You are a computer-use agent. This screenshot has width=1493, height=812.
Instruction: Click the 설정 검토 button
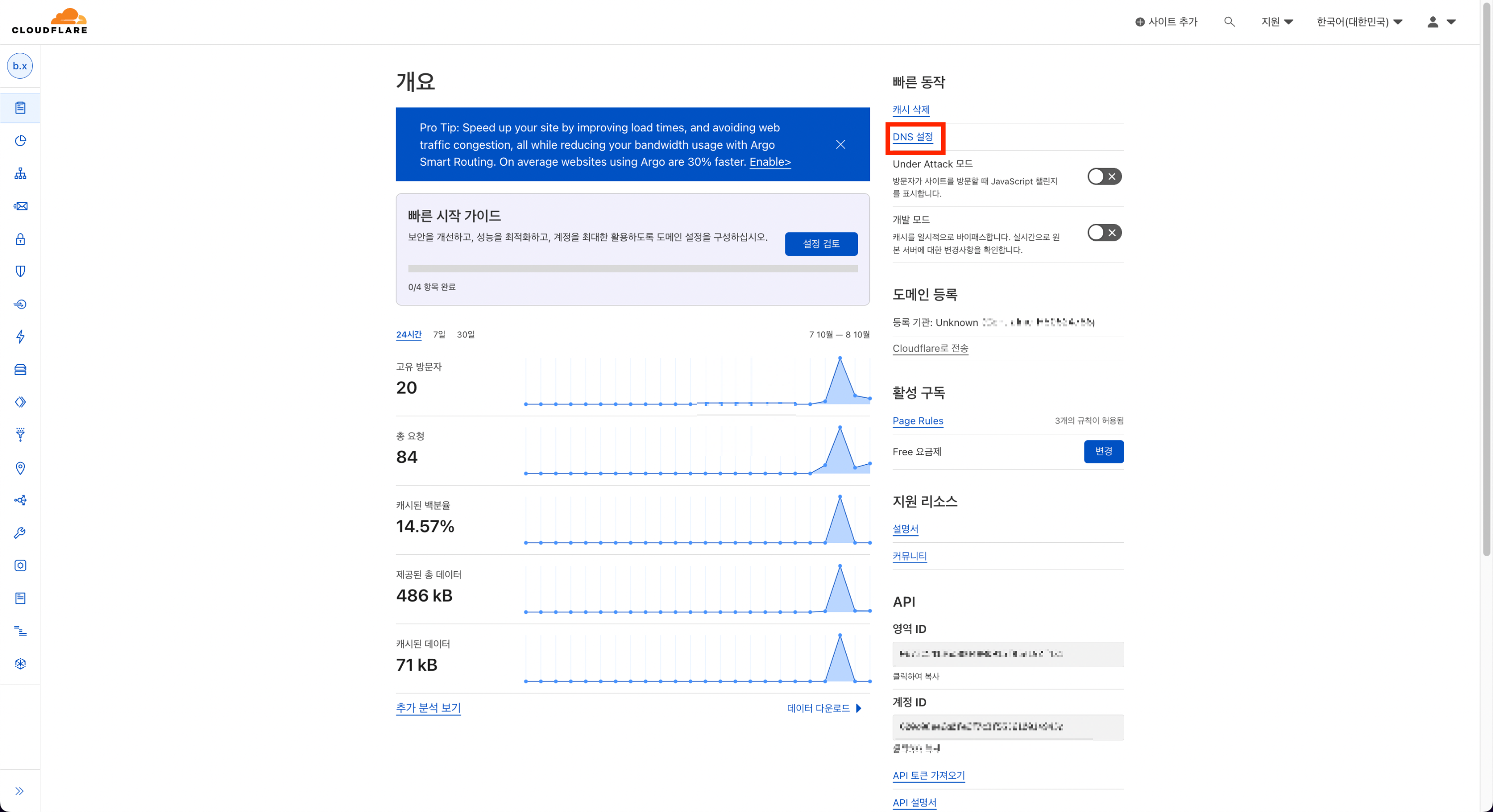(821, 243)
